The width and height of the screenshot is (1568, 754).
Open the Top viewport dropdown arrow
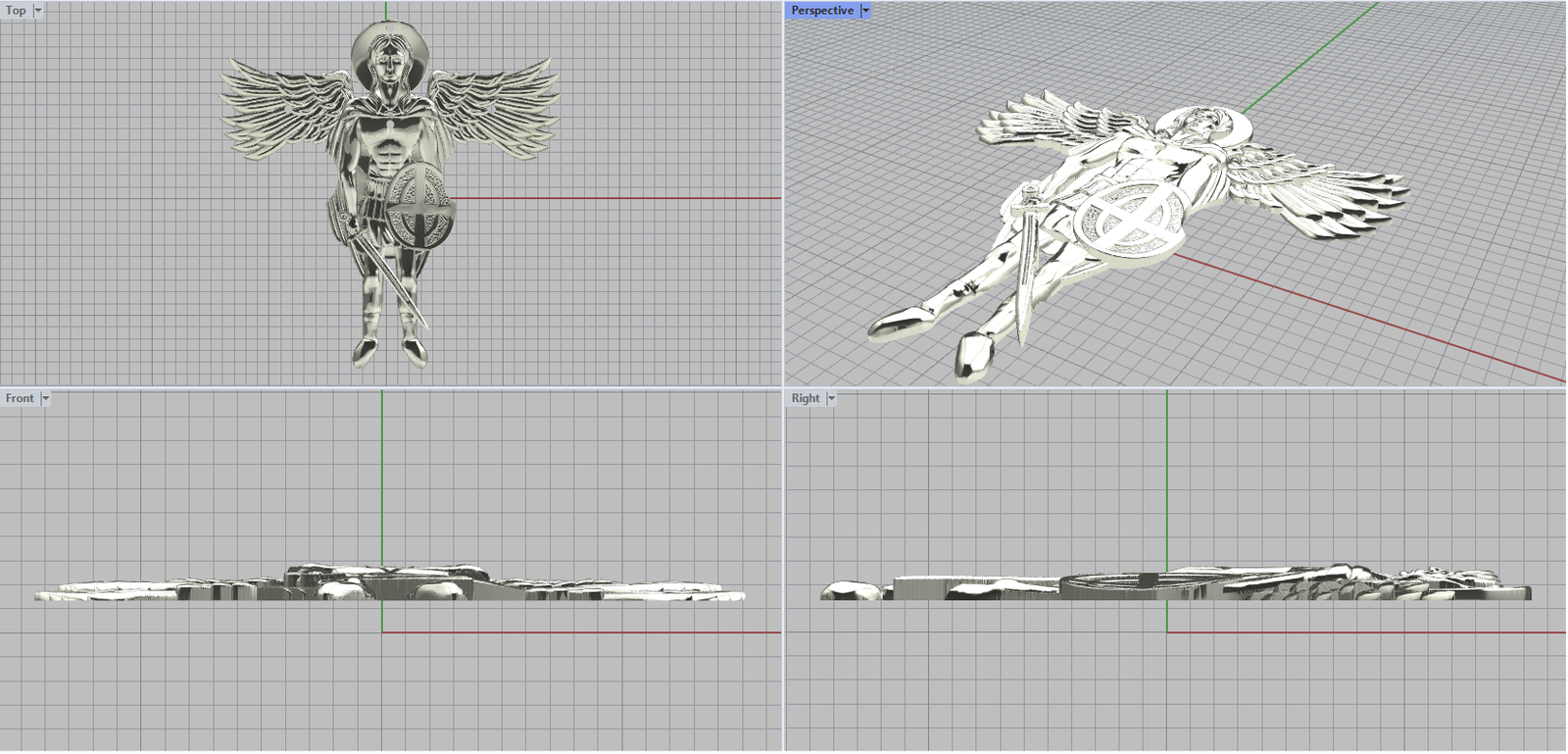tap(38, 11)
